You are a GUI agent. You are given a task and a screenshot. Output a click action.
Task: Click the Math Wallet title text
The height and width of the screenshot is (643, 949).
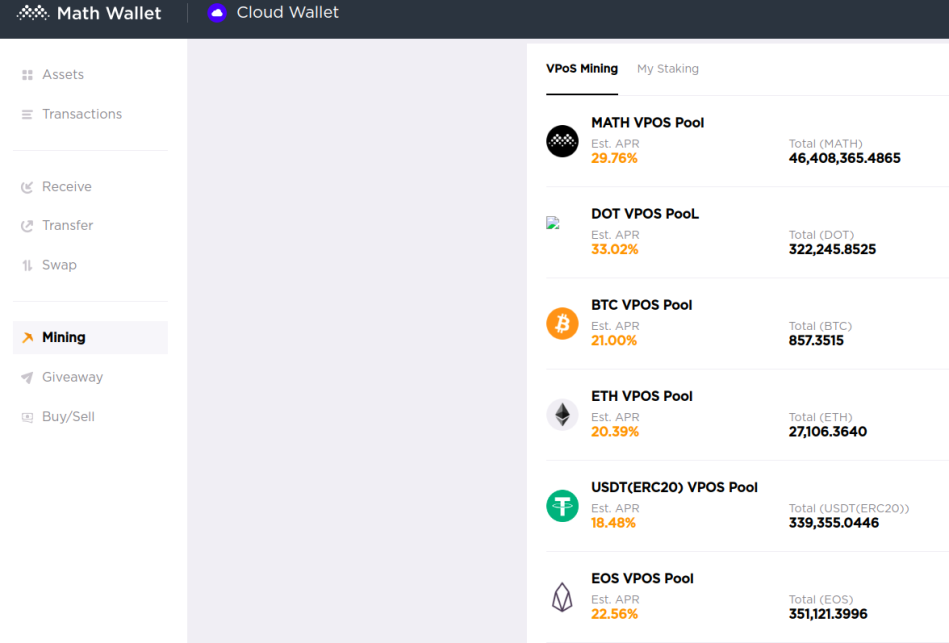[x=109, y=13]
